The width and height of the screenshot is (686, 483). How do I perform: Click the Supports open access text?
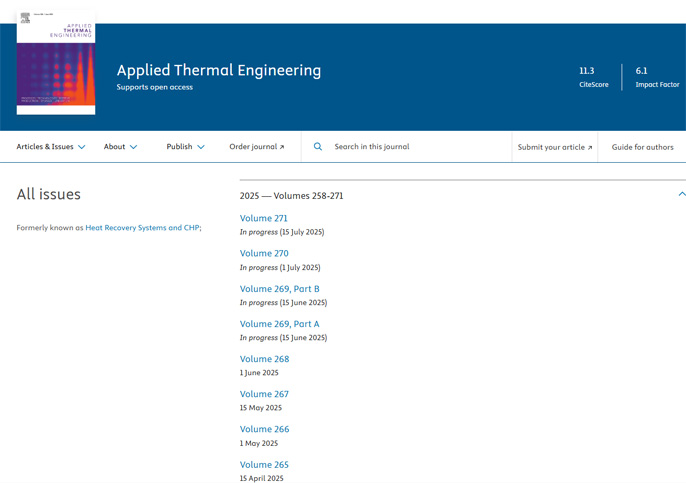[154, 87]
